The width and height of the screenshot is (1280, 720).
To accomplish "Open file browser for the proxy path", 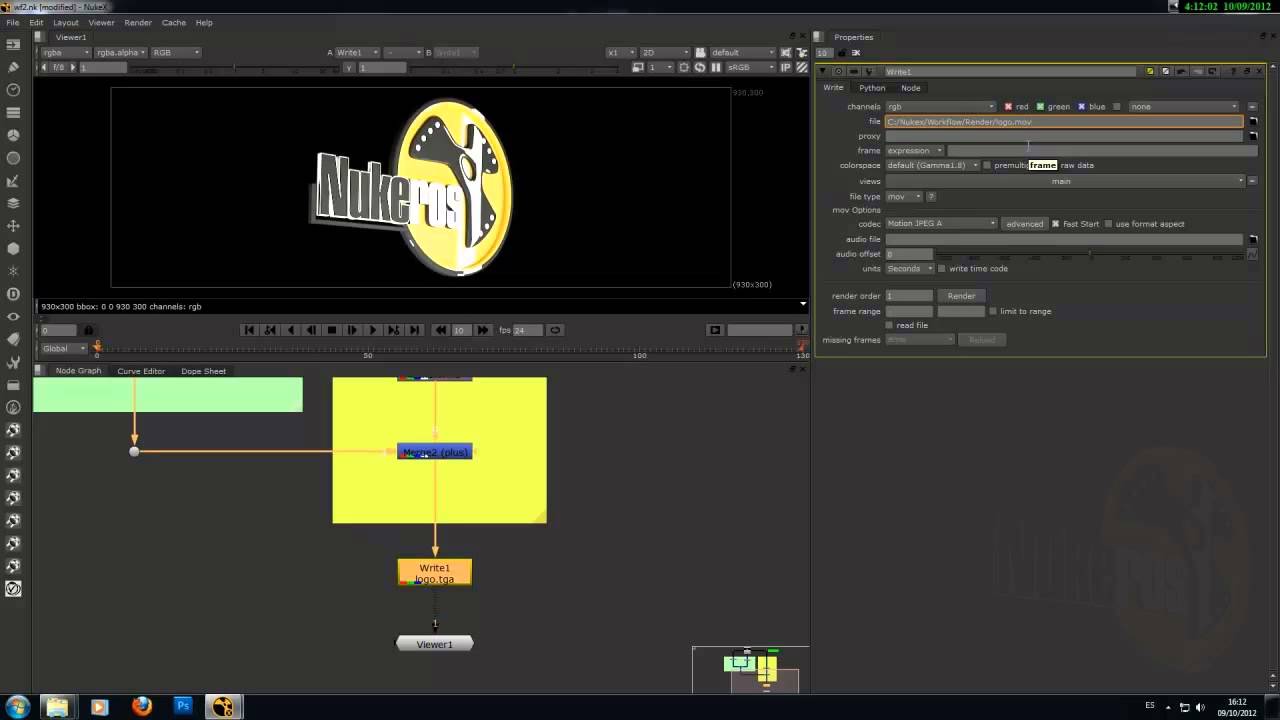I will (x=1253, y=136).
